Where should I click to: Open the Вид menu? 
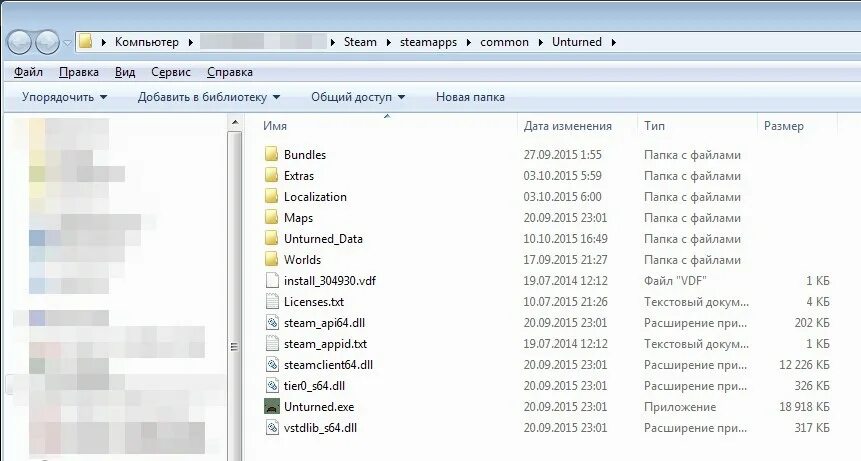tap(125, 72)
